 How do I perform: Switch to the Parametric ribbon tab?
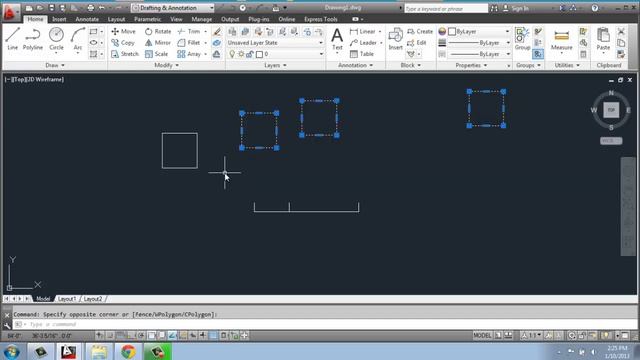coord(147,19)
